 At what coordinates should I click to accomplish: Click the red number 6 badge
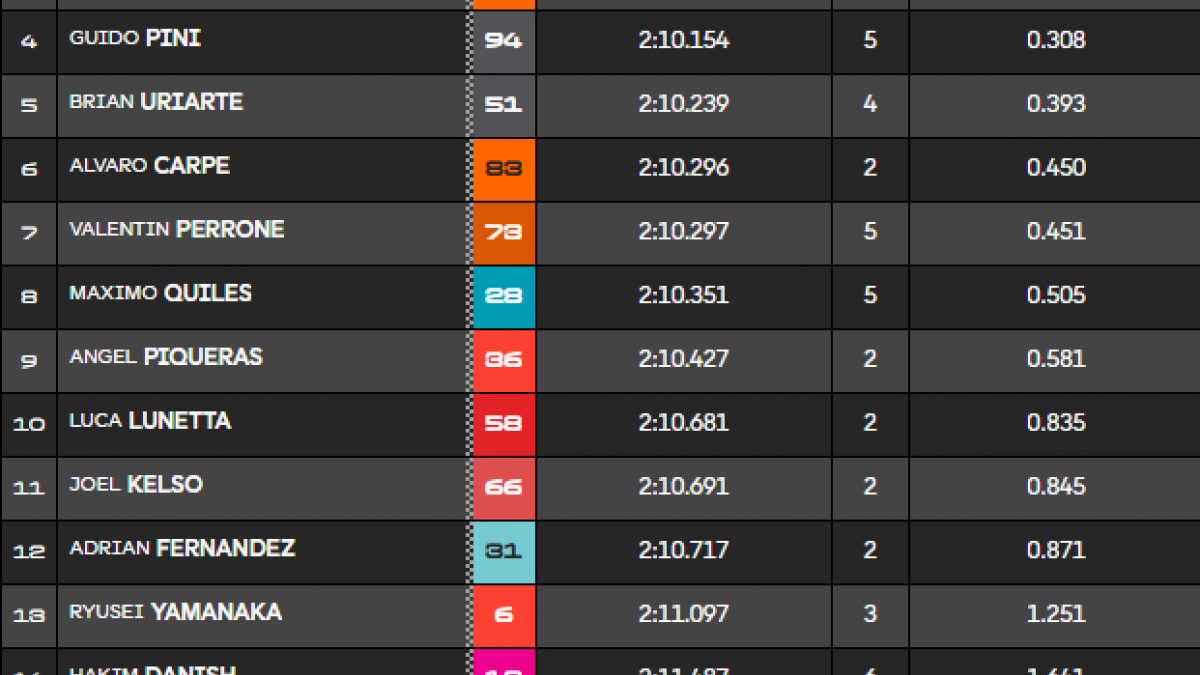[504, 614]
